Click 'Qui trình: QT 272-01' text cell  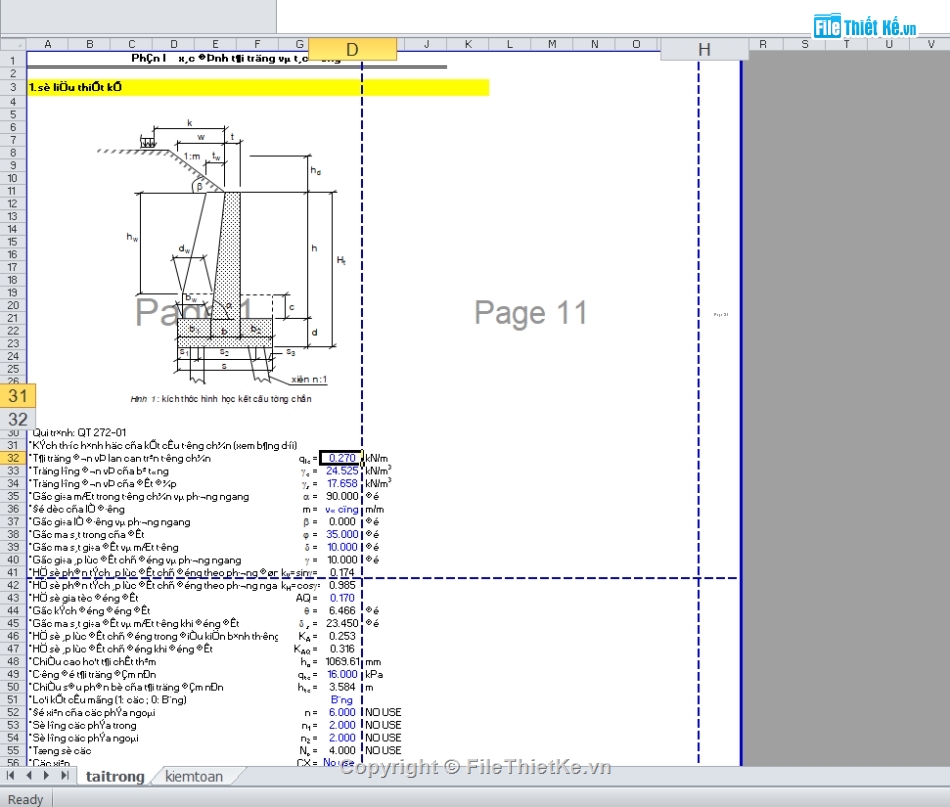click(x=79, y=433)
